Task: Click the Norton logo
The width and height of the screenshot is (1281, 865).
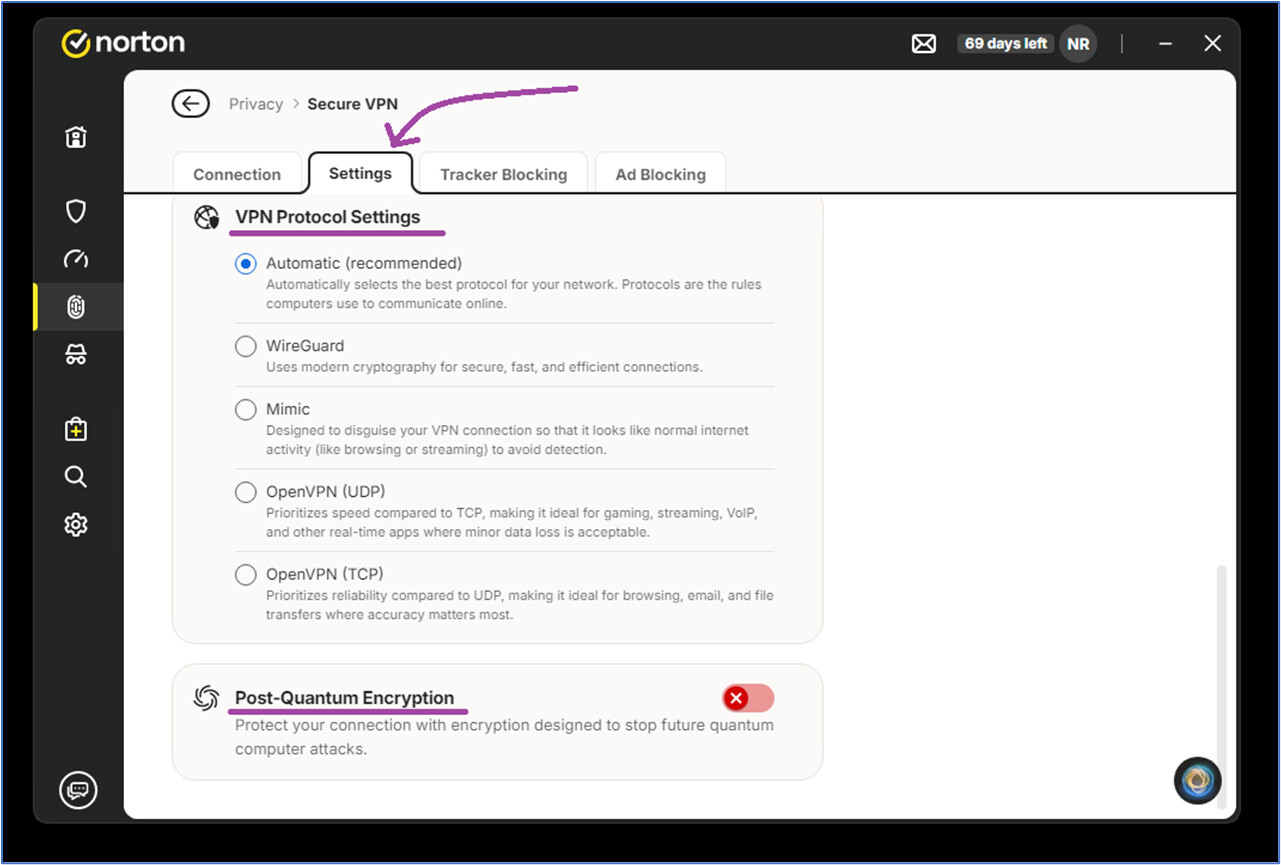Action: 123,43
